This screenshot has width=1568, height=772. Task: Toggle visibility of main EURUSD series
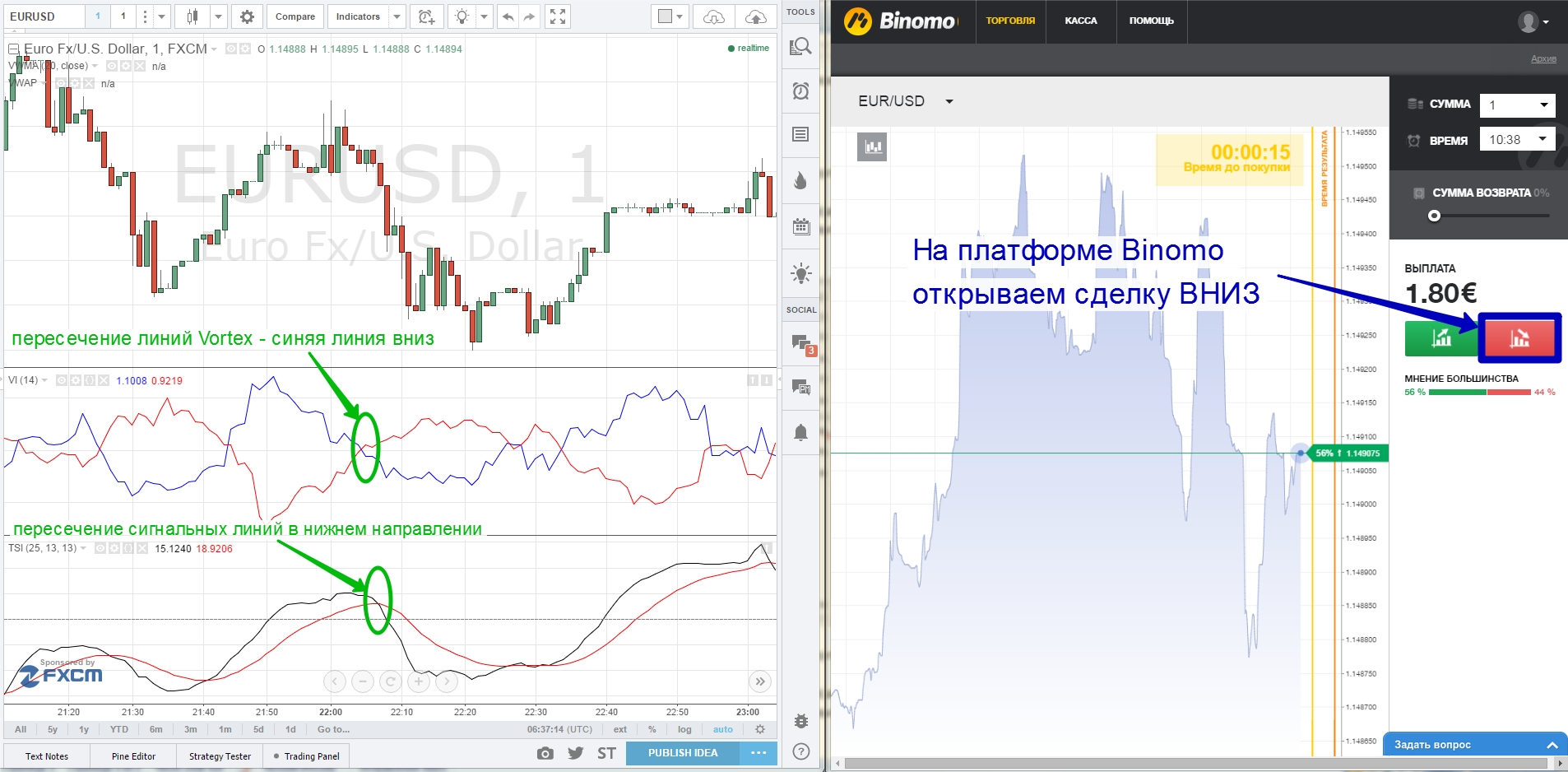tap(231, 49)
